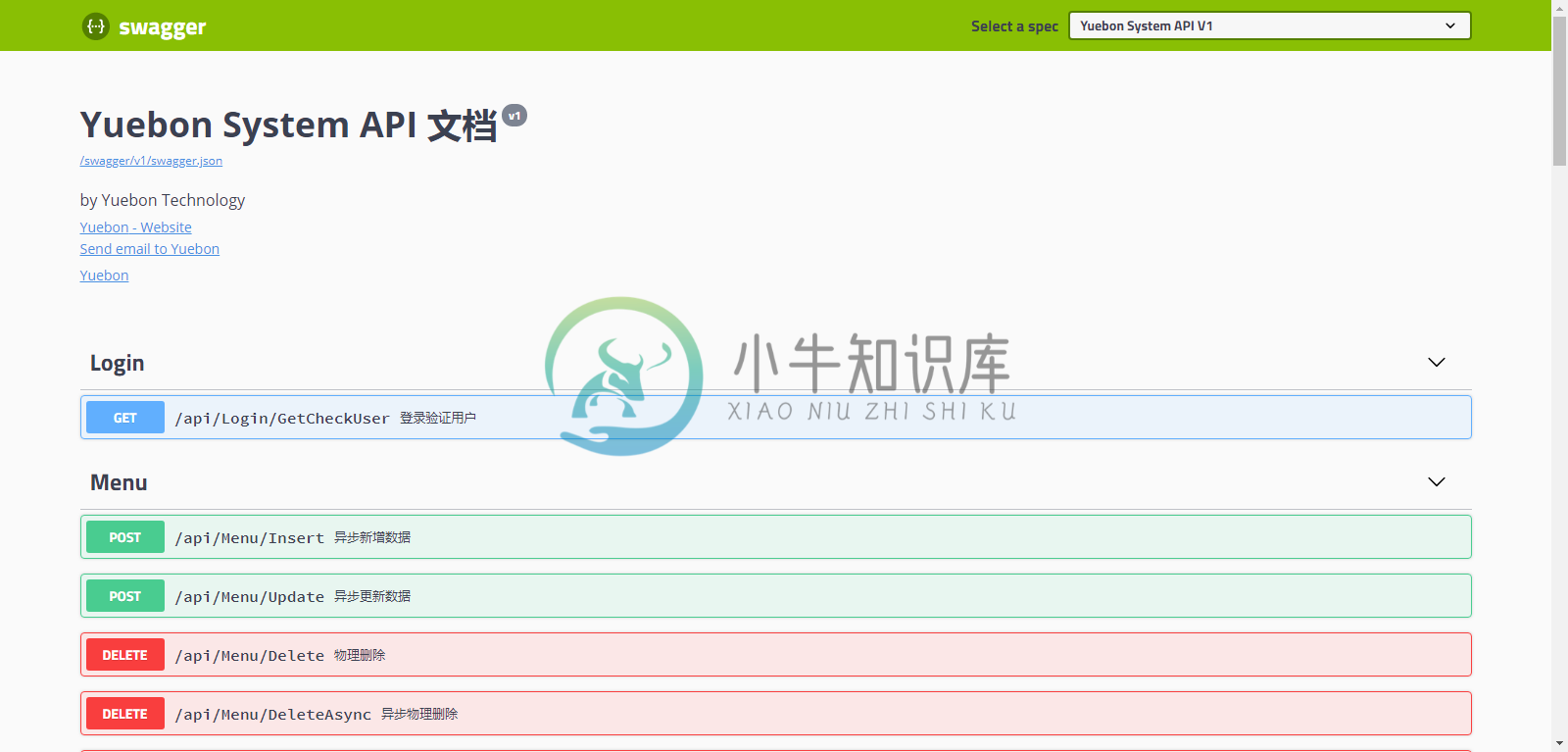The height and width of the screenshot is (752, 1568).
Task: Click the '异步物理删除' description text
Action: point(419,715)
